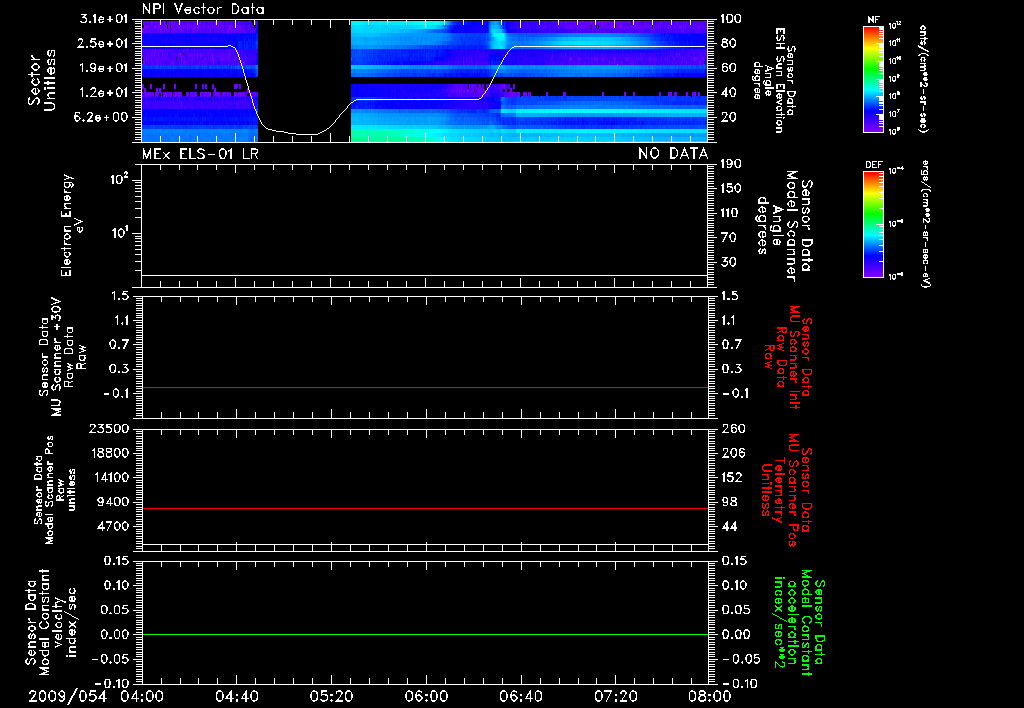Select the 'NPI Vector Data' panel title
Image resolution: width=1024 pixels, height=708 pixels.
(203, 9)
